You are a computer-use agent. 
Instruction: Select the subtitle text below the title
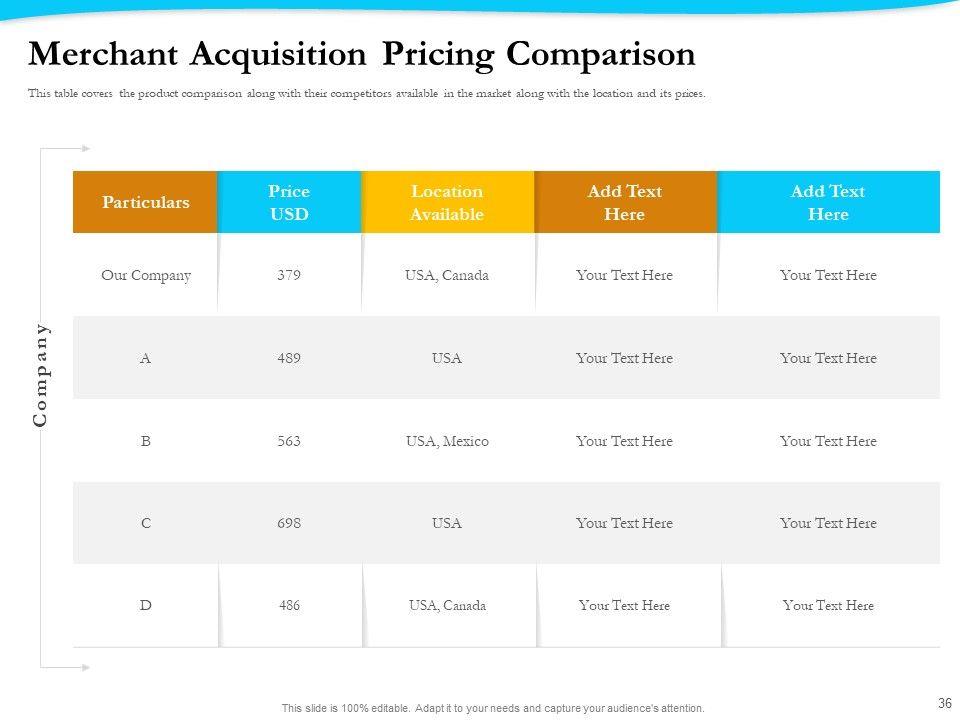coord(367,94)
